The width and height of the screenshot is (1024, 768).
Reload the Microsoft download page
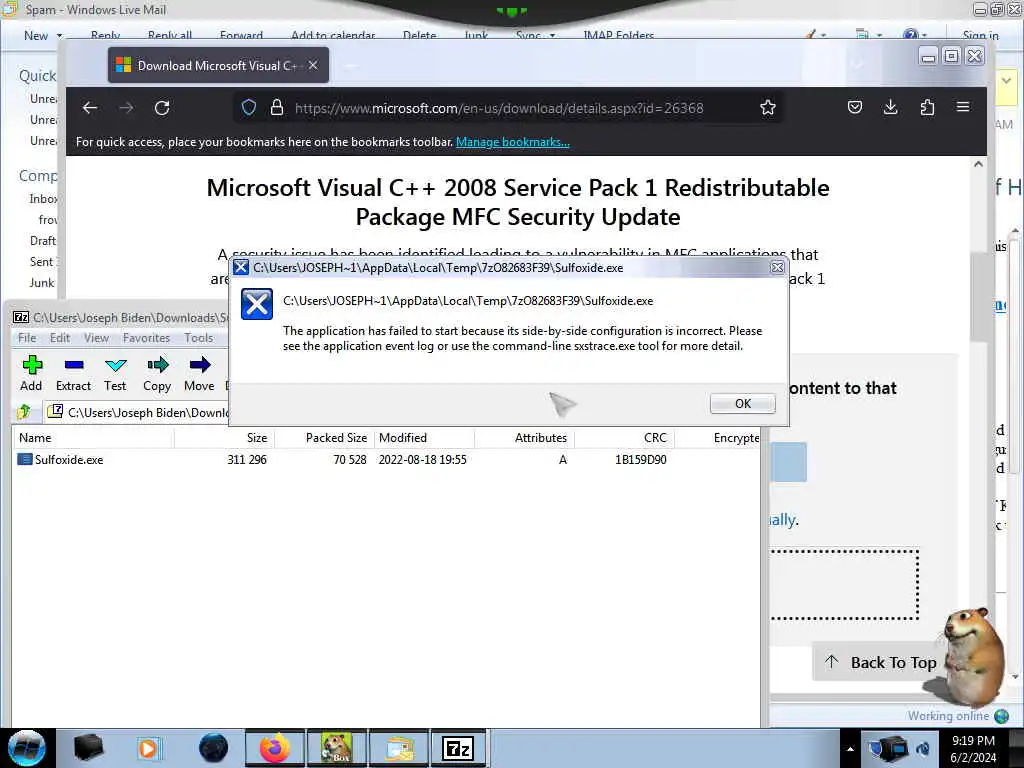point(162,108)
